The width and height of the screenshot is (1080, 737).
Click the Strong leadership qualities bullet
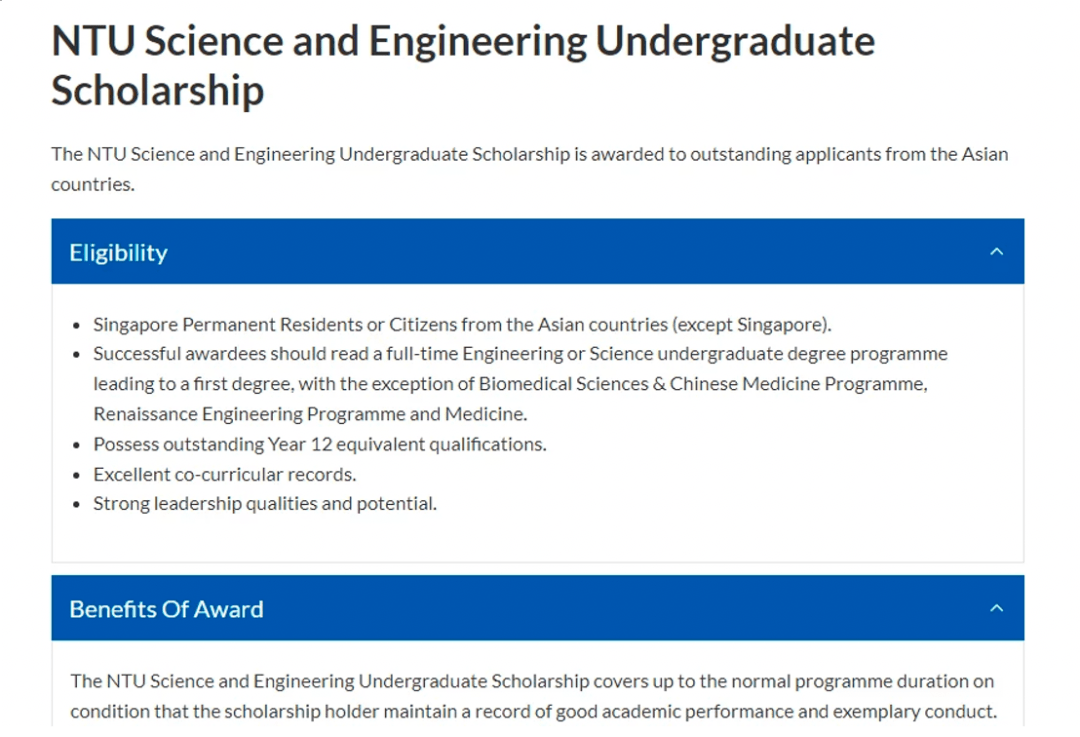click(265, 504)
